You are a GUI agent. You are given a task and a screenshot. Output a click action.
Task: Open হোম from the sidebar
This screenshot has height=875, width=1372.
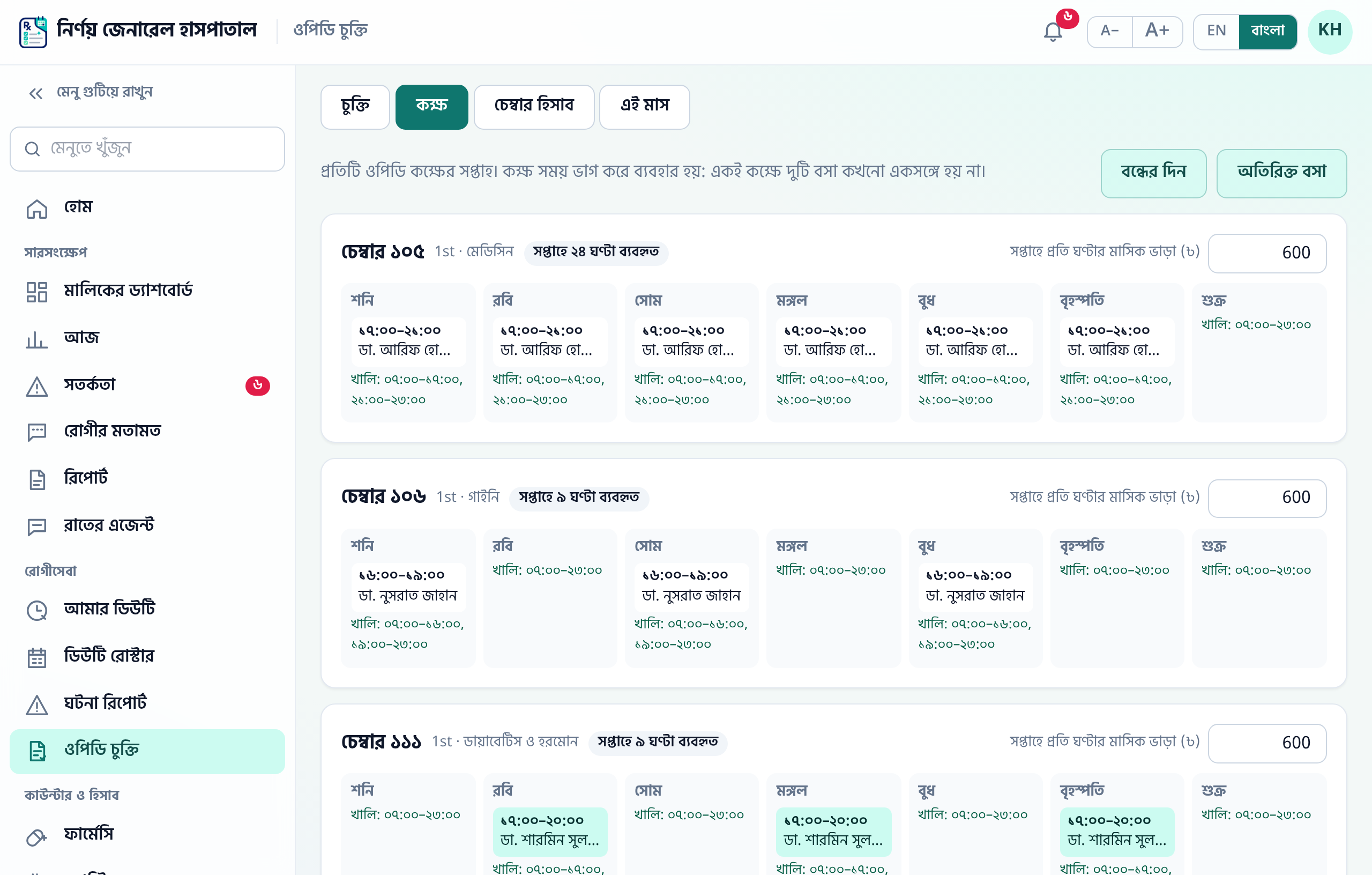147,207
